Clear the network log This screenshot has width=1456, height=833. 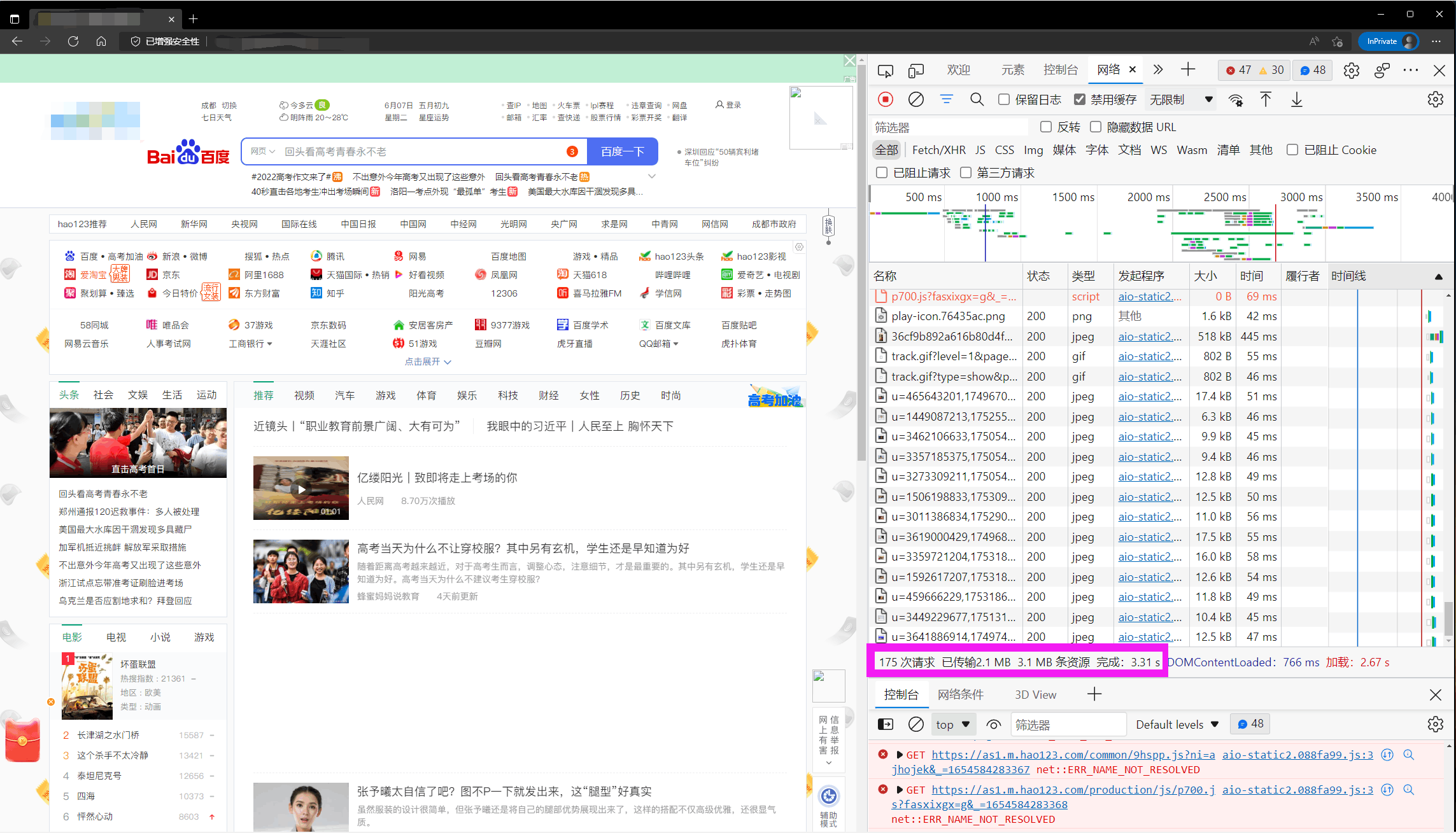tap(915, 99)
